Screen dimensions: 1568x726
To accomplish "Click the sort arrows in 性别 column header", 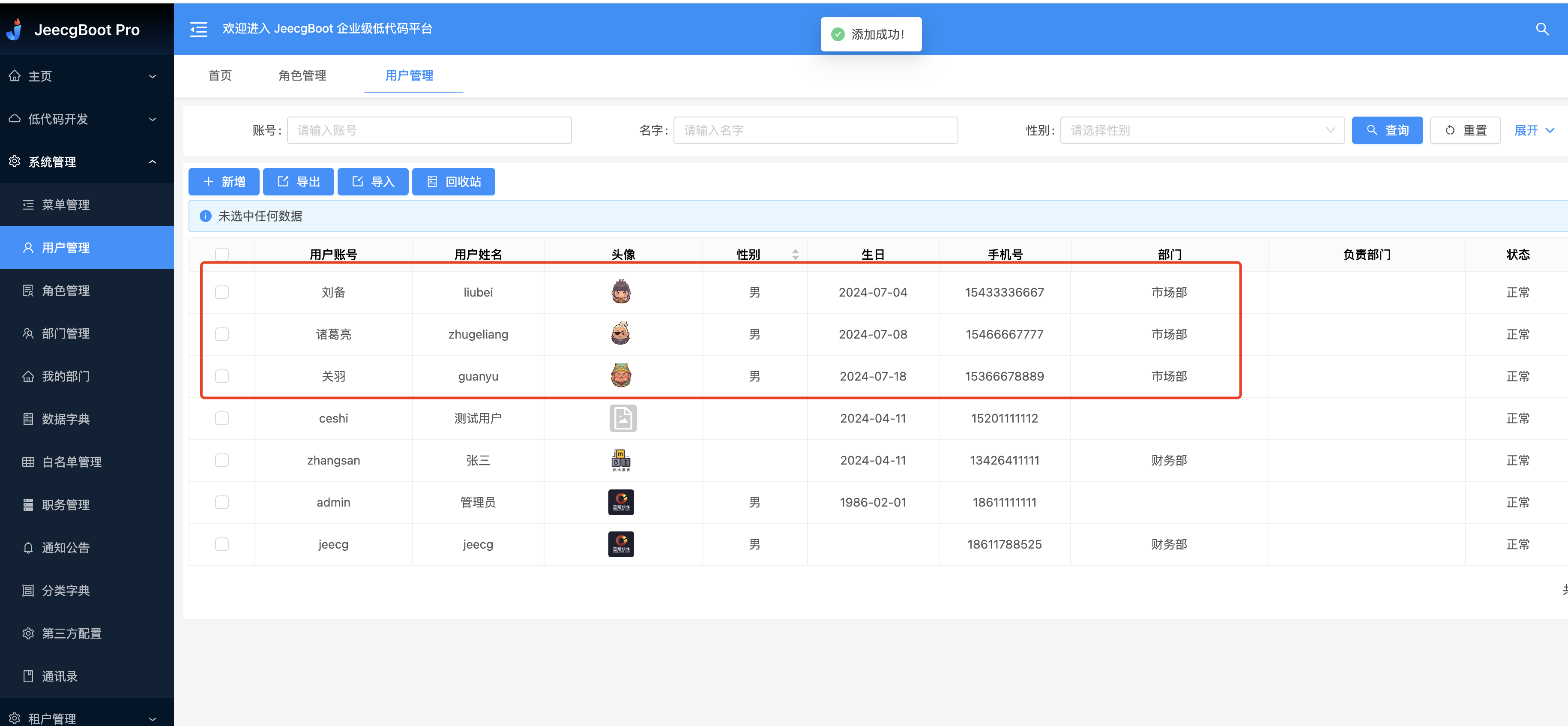I will pyautogui.click(x=795, y=255).
